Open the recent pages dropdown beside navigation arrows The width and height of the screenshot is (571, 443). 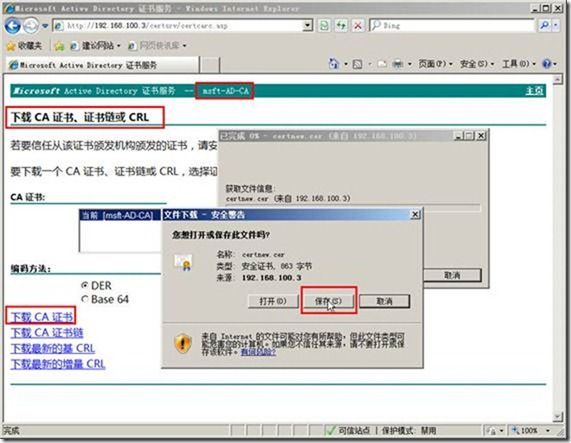[x=45, y=26]
